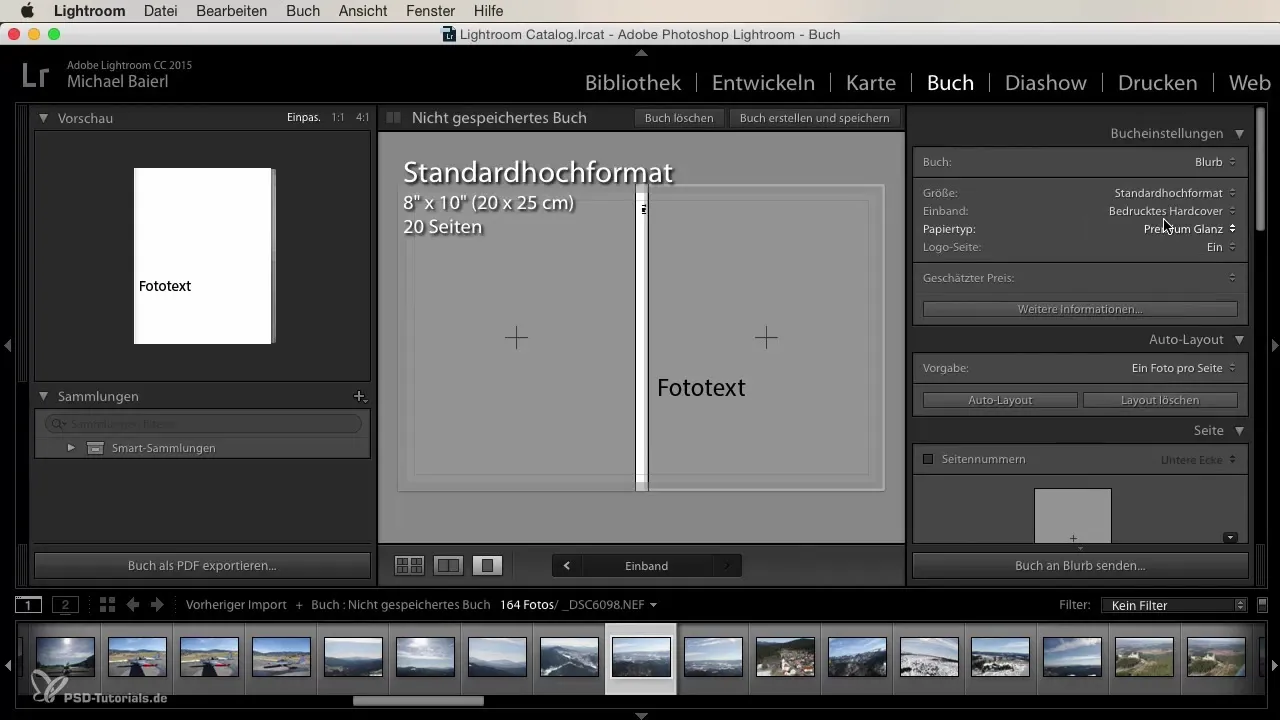The image size is (1280, 720).
Task: Click the Apple menu icon
Action: (27, 11)
